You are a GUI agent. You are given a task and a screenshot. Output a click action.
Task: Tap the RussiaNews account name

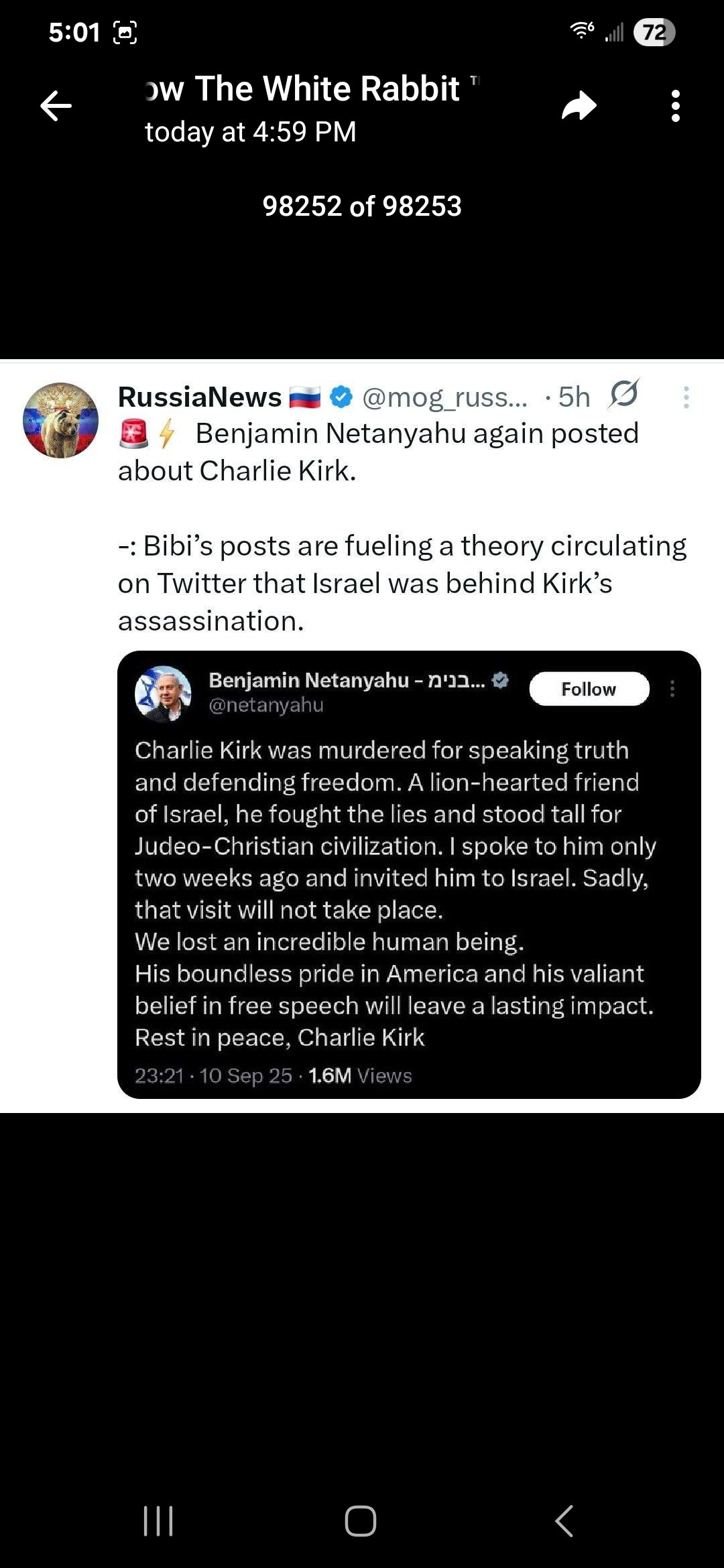200,397
